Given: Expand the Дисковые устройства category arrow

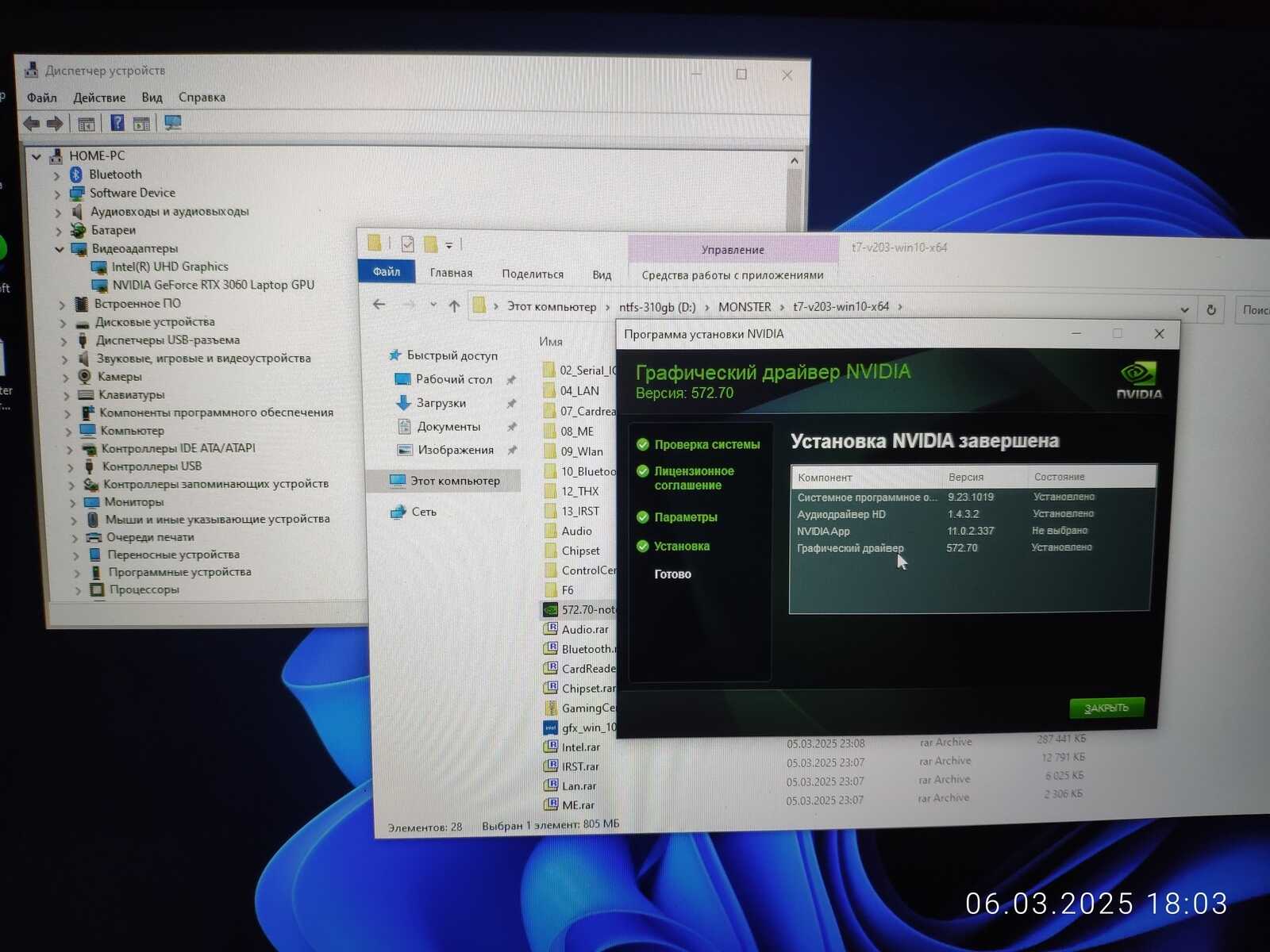Looking at the screenshot, I should coord(63,323).
